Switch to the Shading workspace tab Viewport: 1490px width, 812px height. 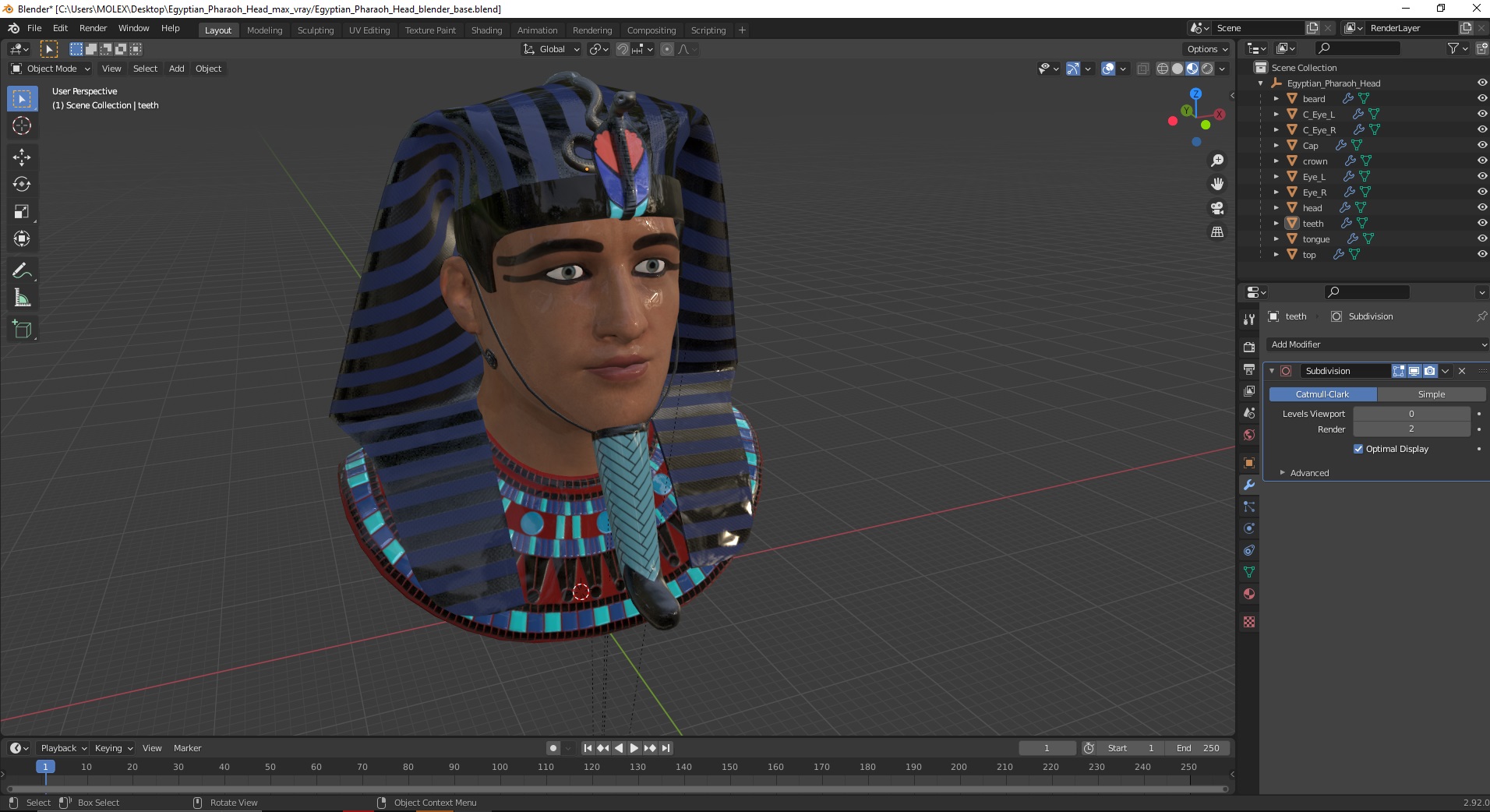[x=486, y=30]
